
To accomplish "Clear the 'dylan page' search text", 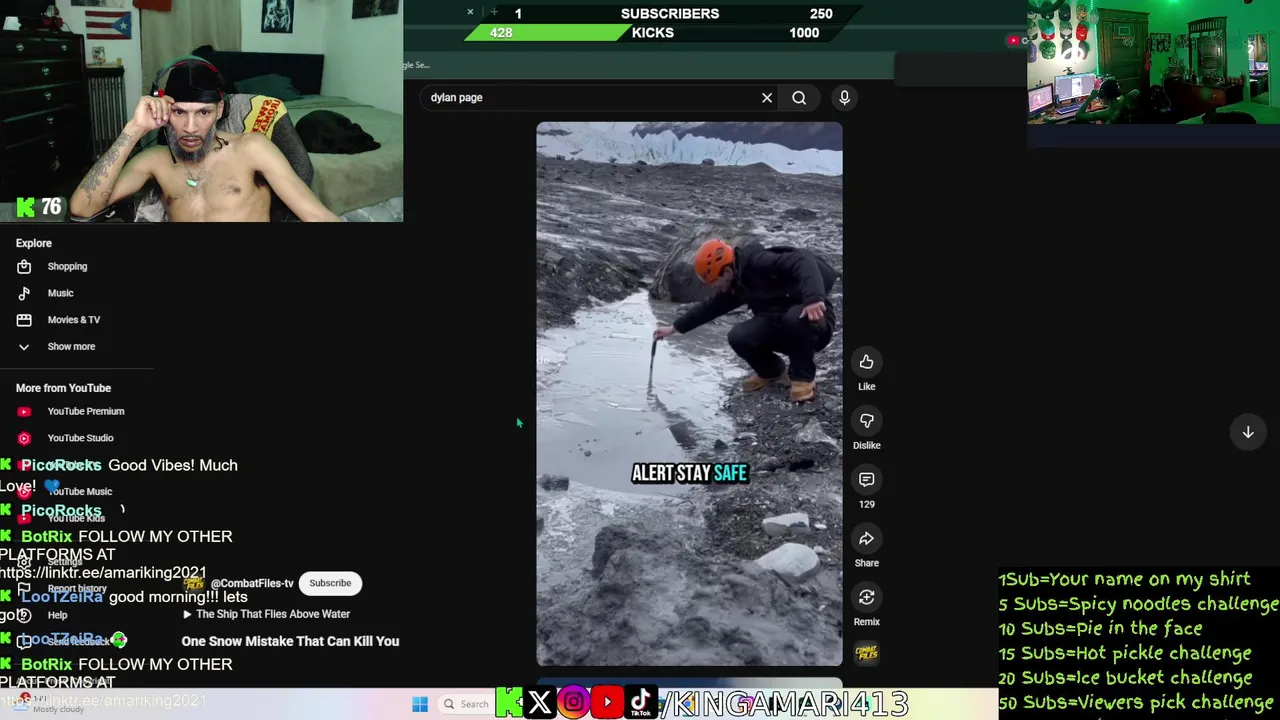I will tap(767, 98).
